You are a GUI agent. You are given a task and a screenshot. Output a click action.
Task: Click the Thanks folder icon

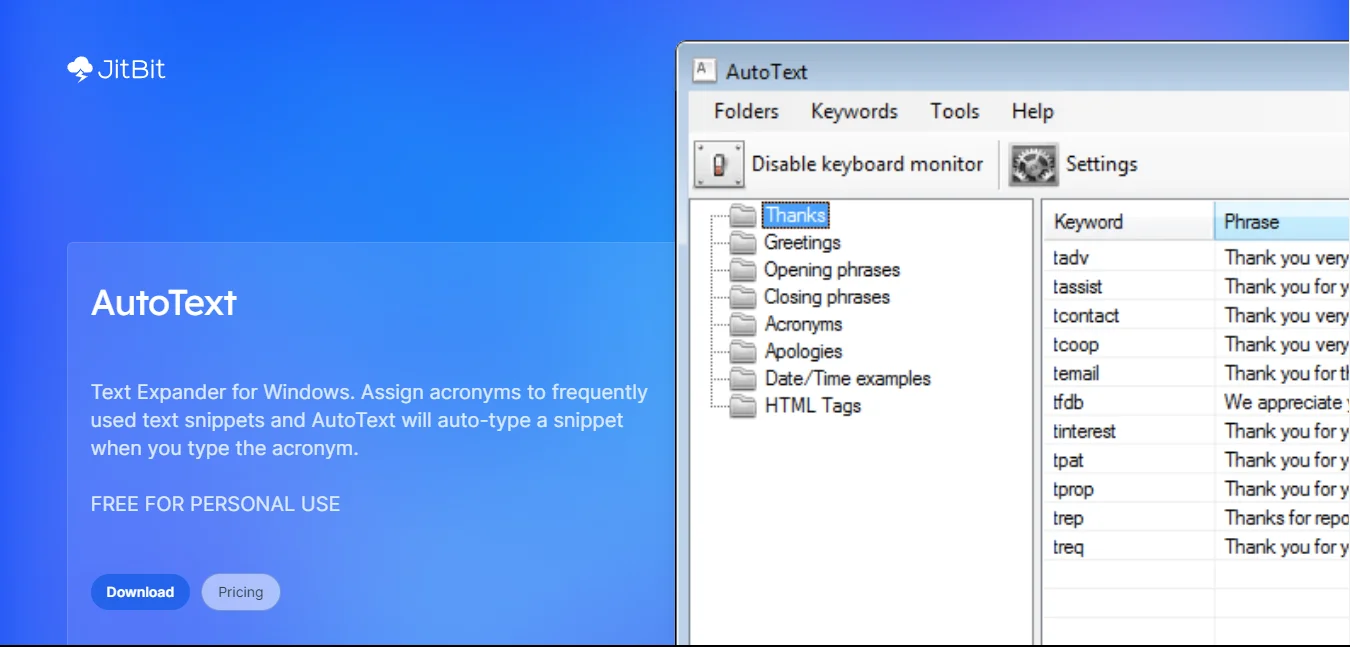coord(742,215)
